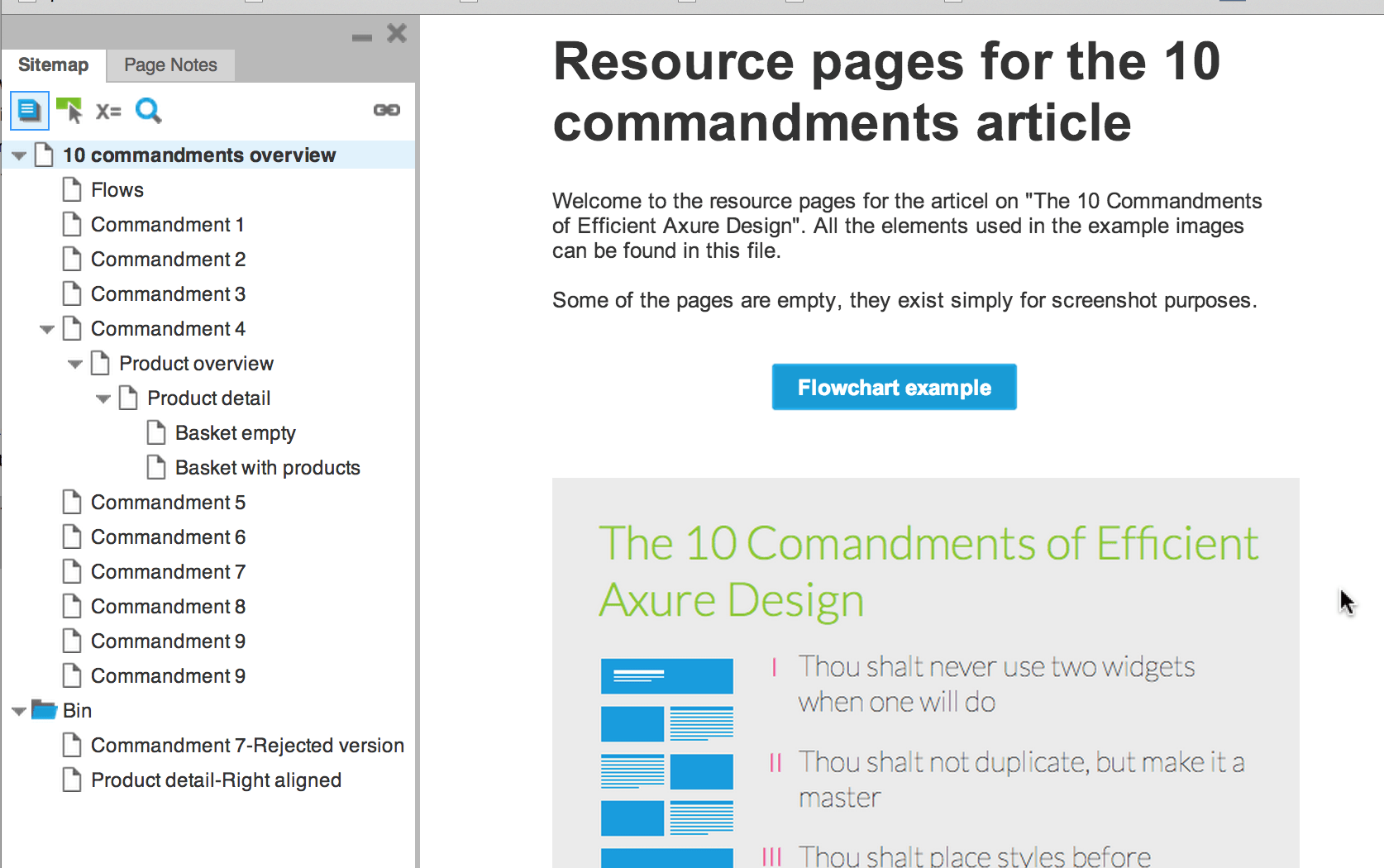Switch to the Page Notes tab
The image size is (1384, 868).
[x=170, y=65]
